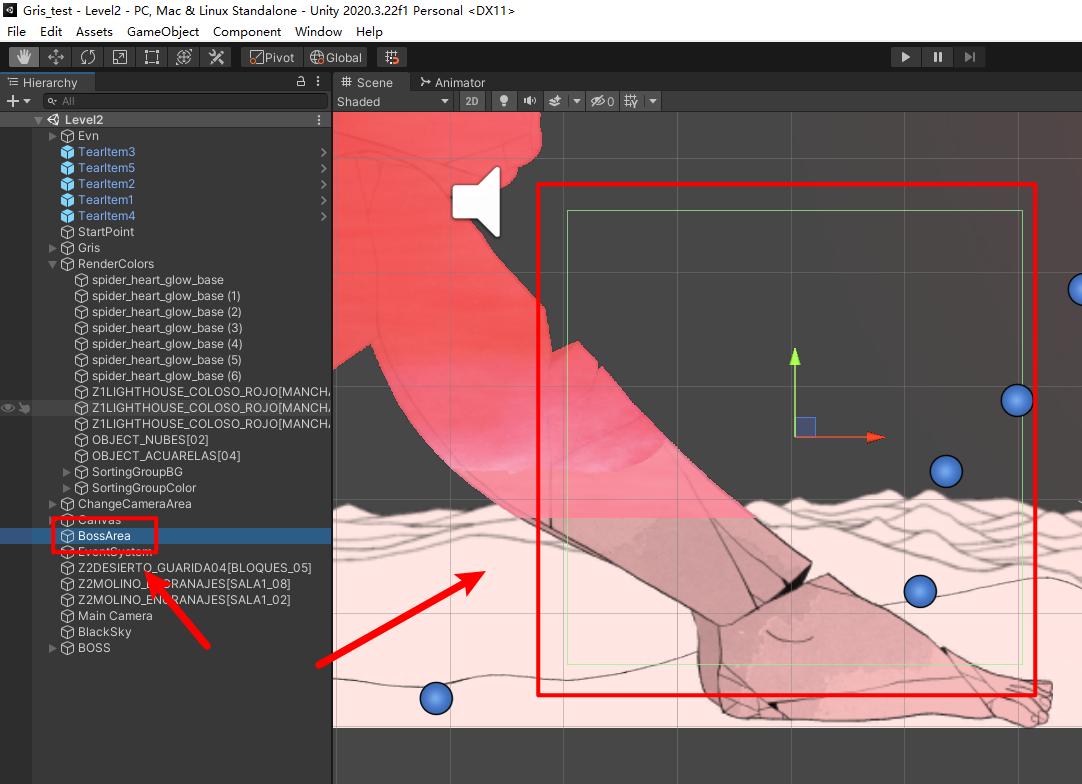Screen dimensions: 1082x784
Task: Open the GameObject menu
Action: 163,32
